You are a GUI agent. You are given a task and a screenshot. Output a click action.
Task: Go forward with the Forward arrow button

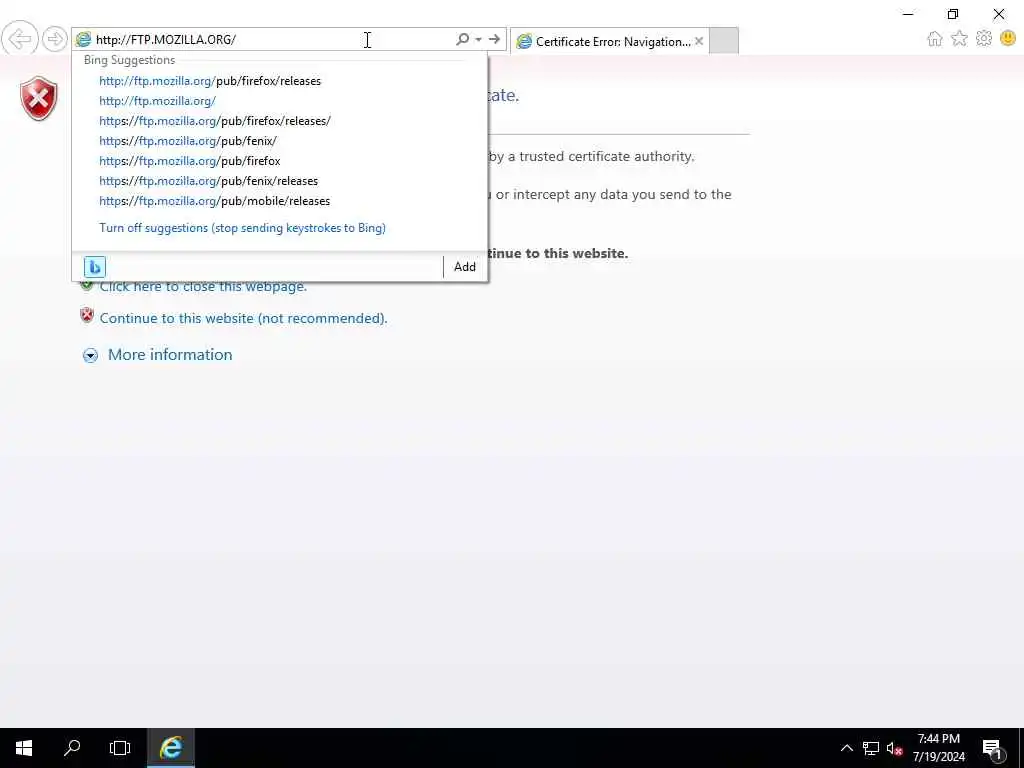tap(55, 39)
